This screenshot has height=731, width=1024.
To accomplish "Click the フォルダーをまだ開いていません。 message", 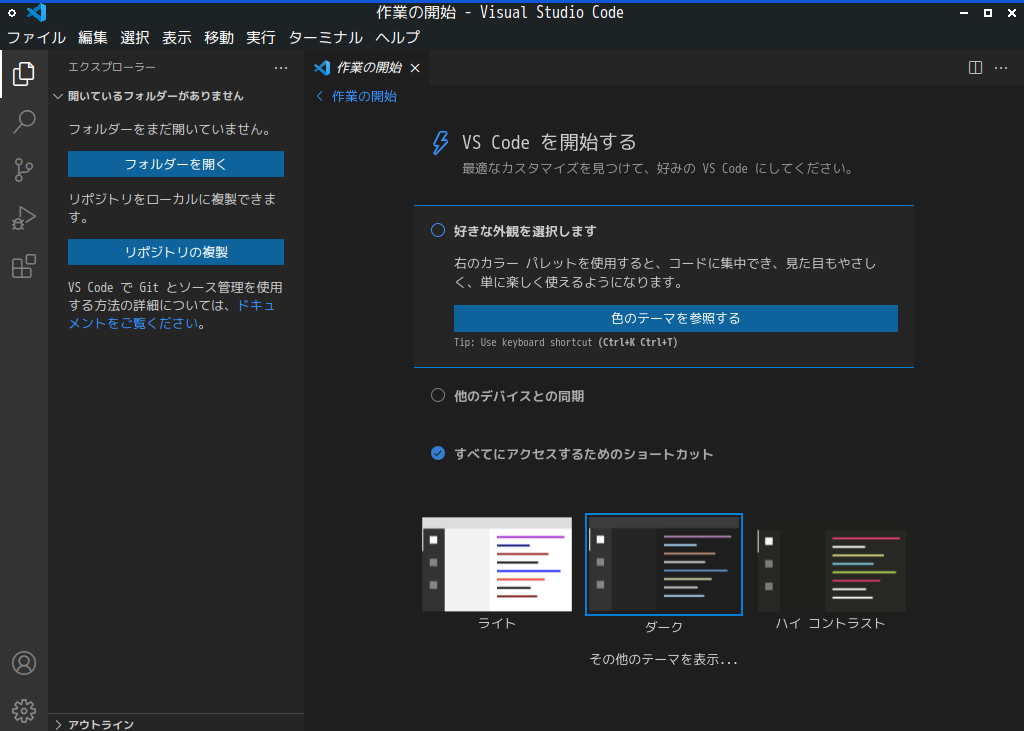I will (x=170, y=129).
